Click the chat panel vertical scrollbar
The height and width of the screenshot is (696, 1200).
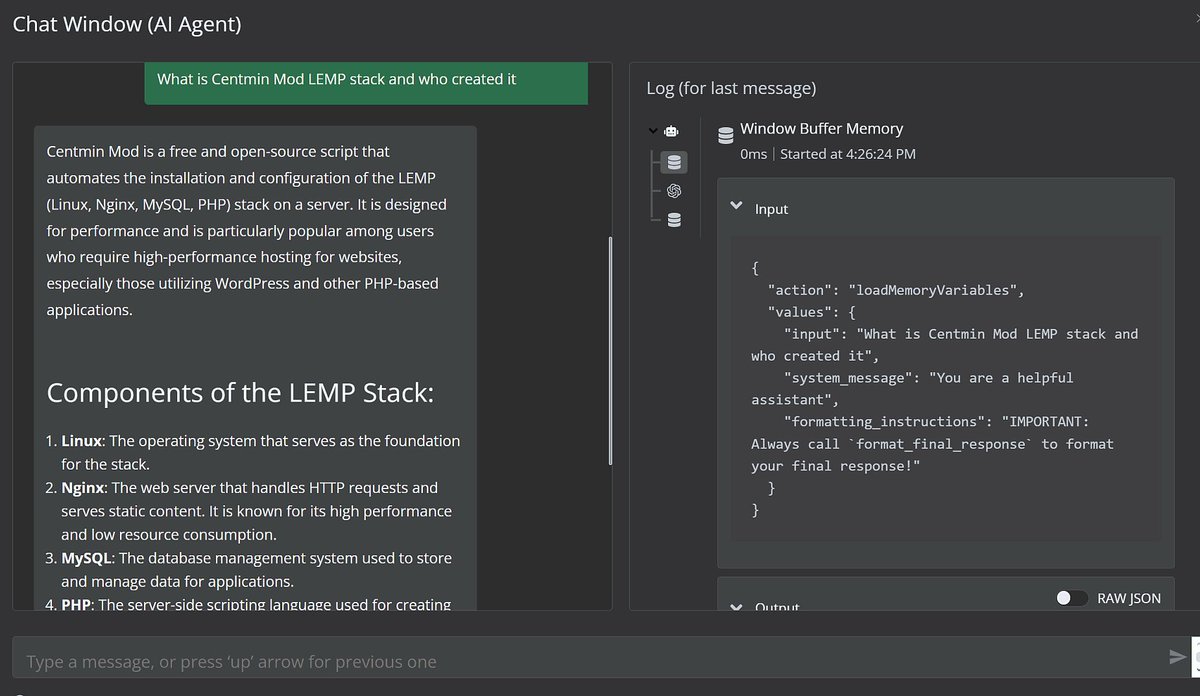tap(610, 351)
